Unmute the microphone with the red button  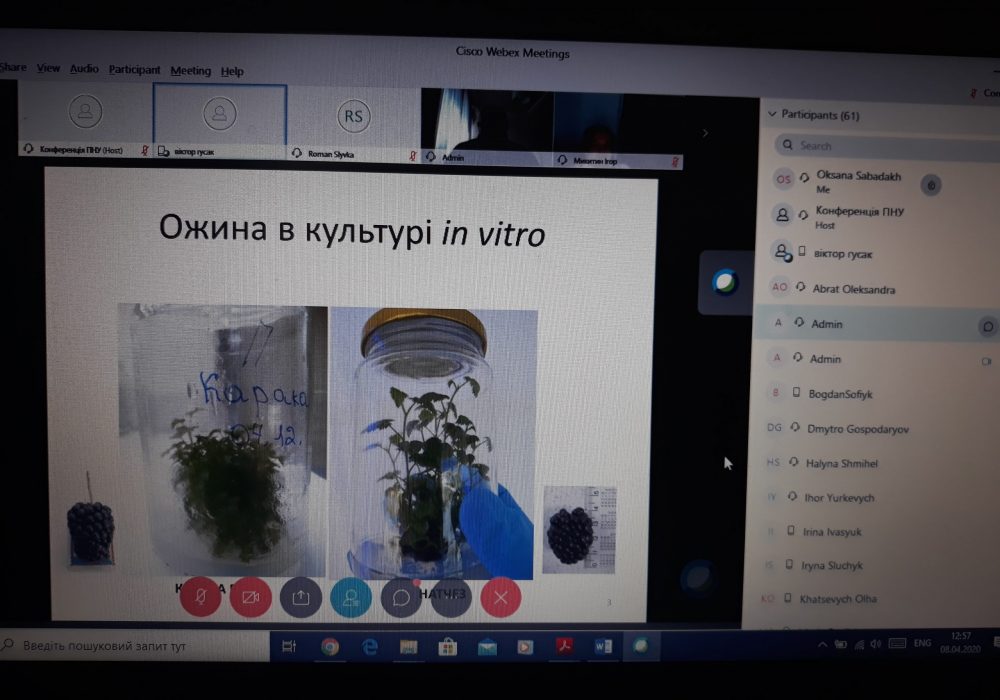[201, 597]
